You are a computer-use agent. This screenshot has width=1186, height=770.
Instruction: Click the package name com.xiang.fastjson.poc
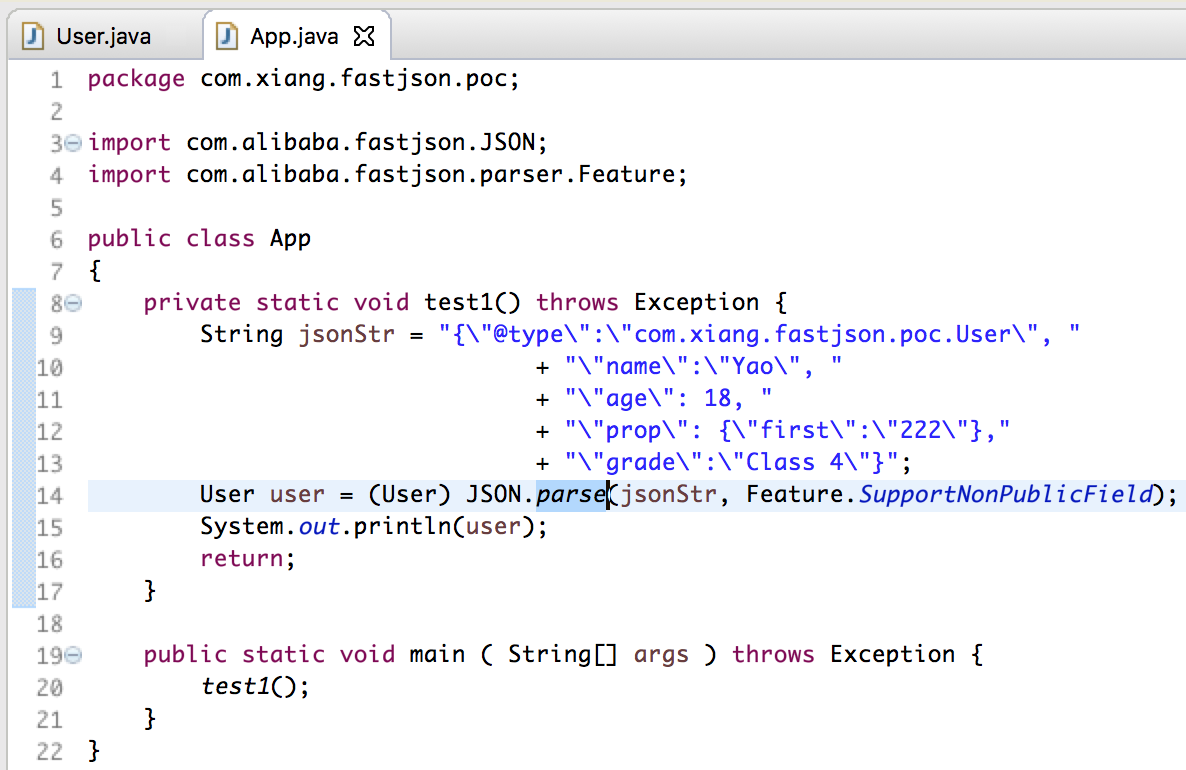tap(353, 78)
